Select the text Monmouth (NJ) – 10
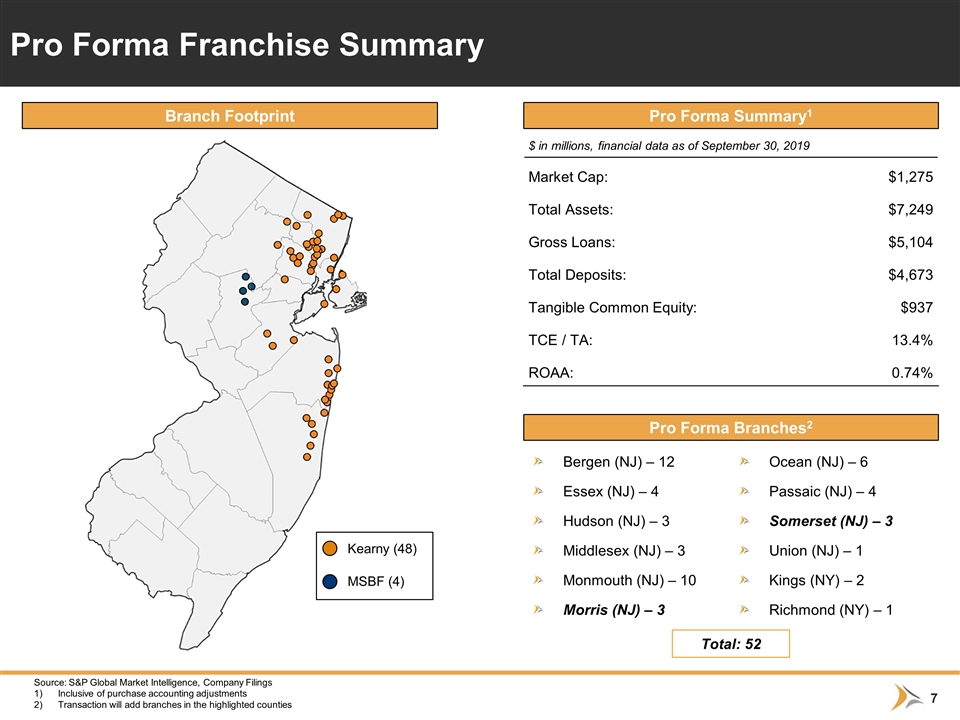Viewport: 960px width, 720px height. click(x=629, y=580)
